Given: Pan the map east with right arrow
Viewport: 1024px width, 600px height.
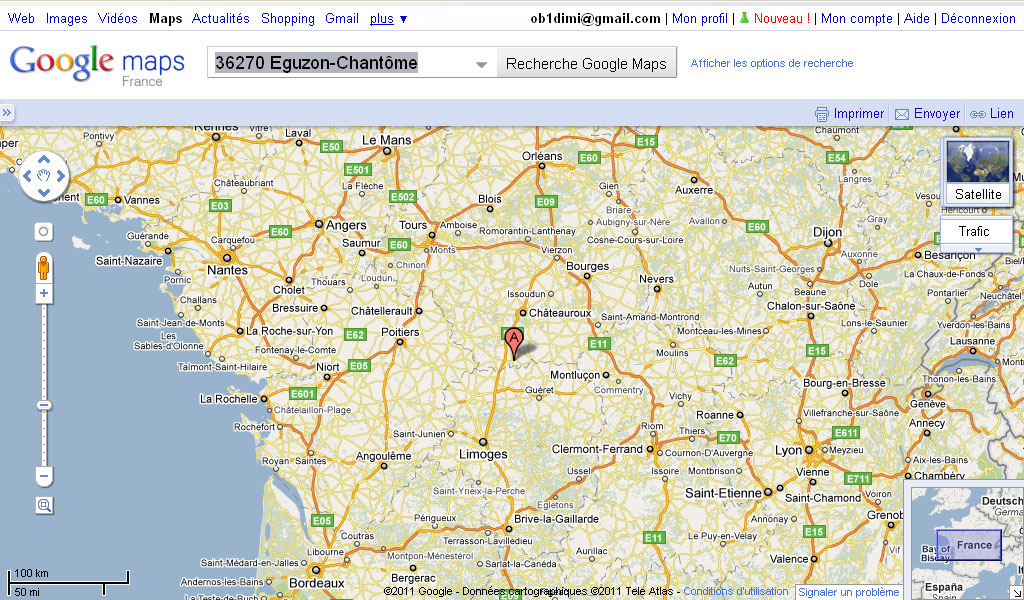Looking at the screenshot, I should tap(61, 176).
